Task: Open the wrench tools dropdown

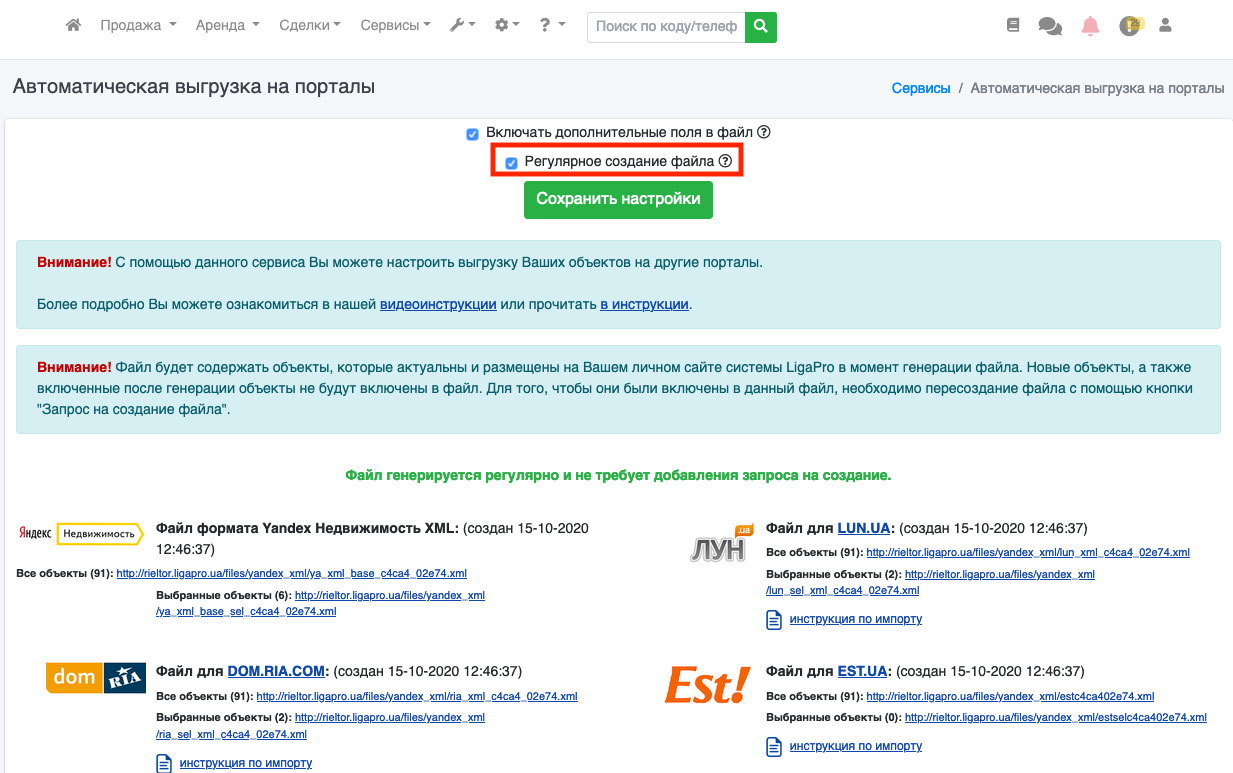Action: point(462,26)
